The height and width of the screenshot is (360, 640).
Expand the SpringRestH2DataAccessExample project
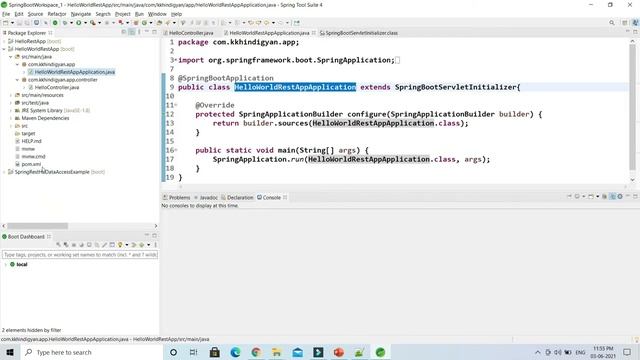[4, 172]
